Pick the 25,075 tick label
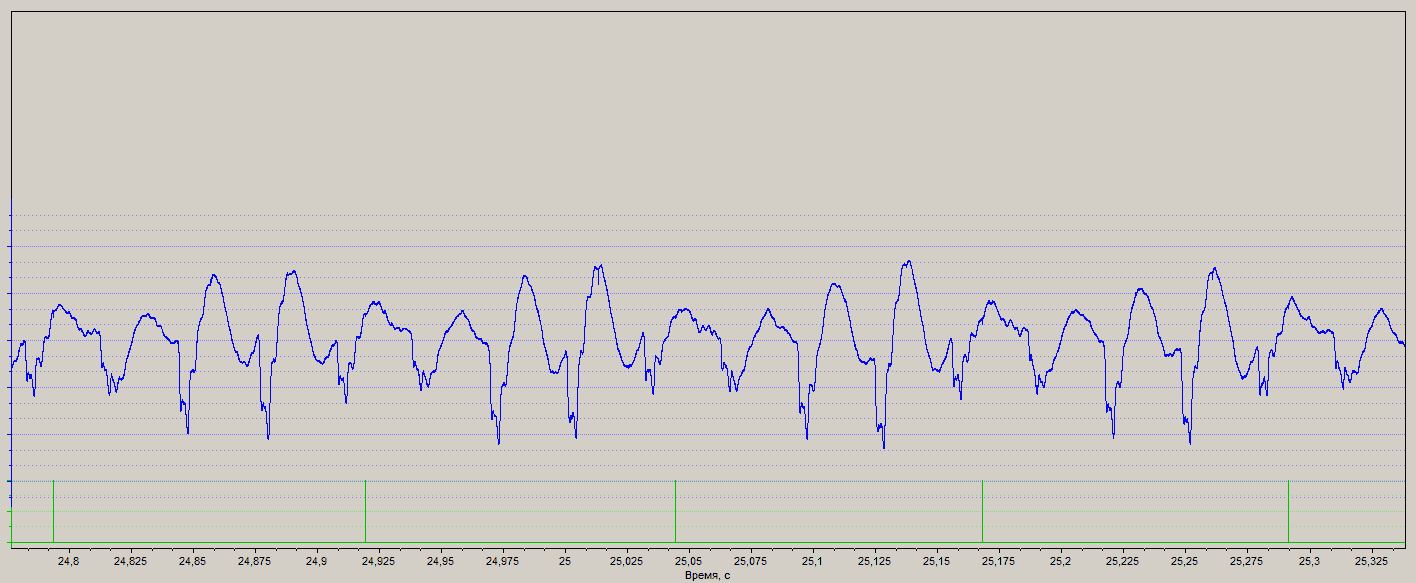Image resolution: width=1416 pixels, height=583 pixels. tap(751, 561)
